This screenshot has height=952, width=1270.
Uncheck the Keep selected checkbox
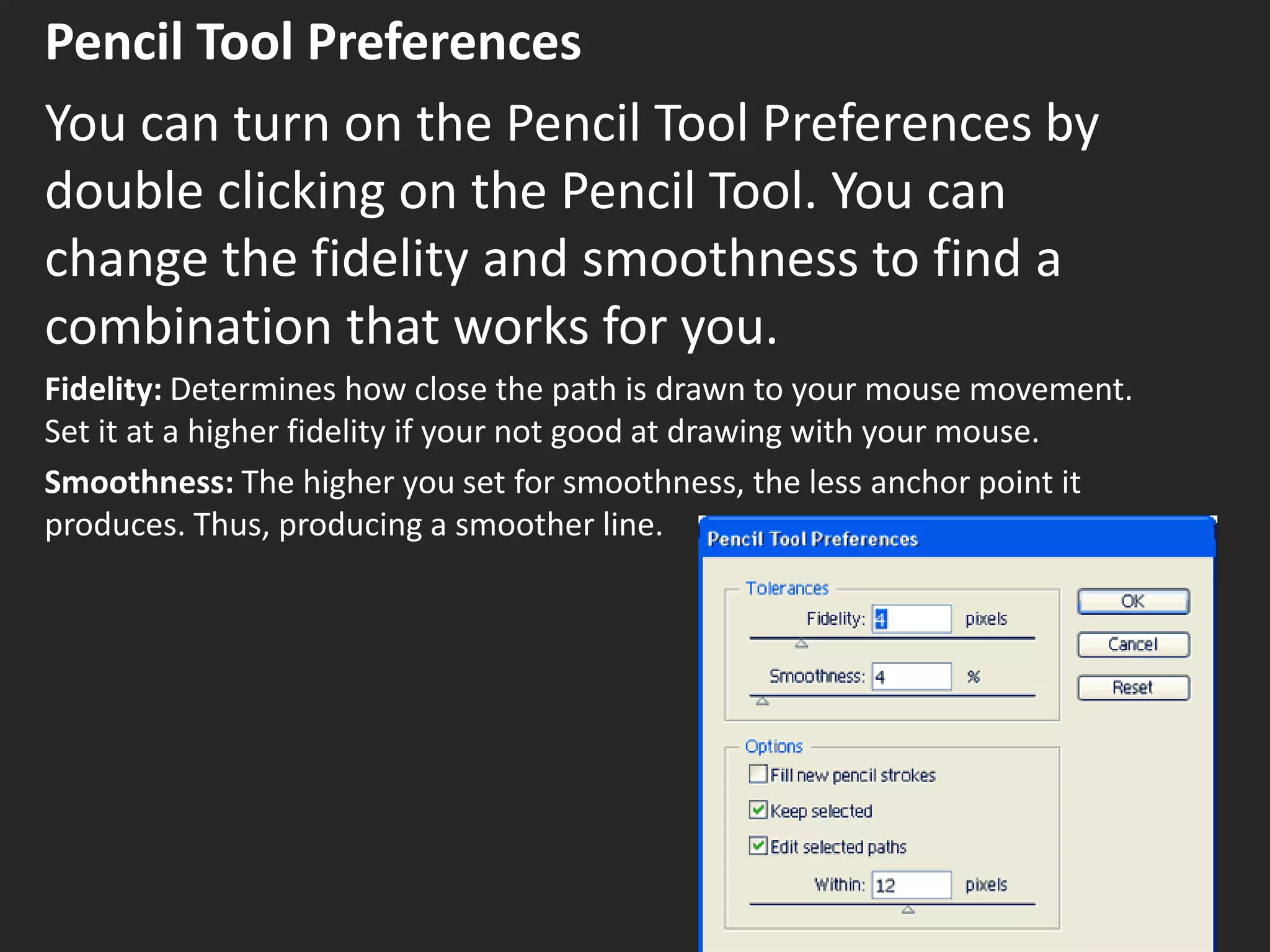click(758, 810)
